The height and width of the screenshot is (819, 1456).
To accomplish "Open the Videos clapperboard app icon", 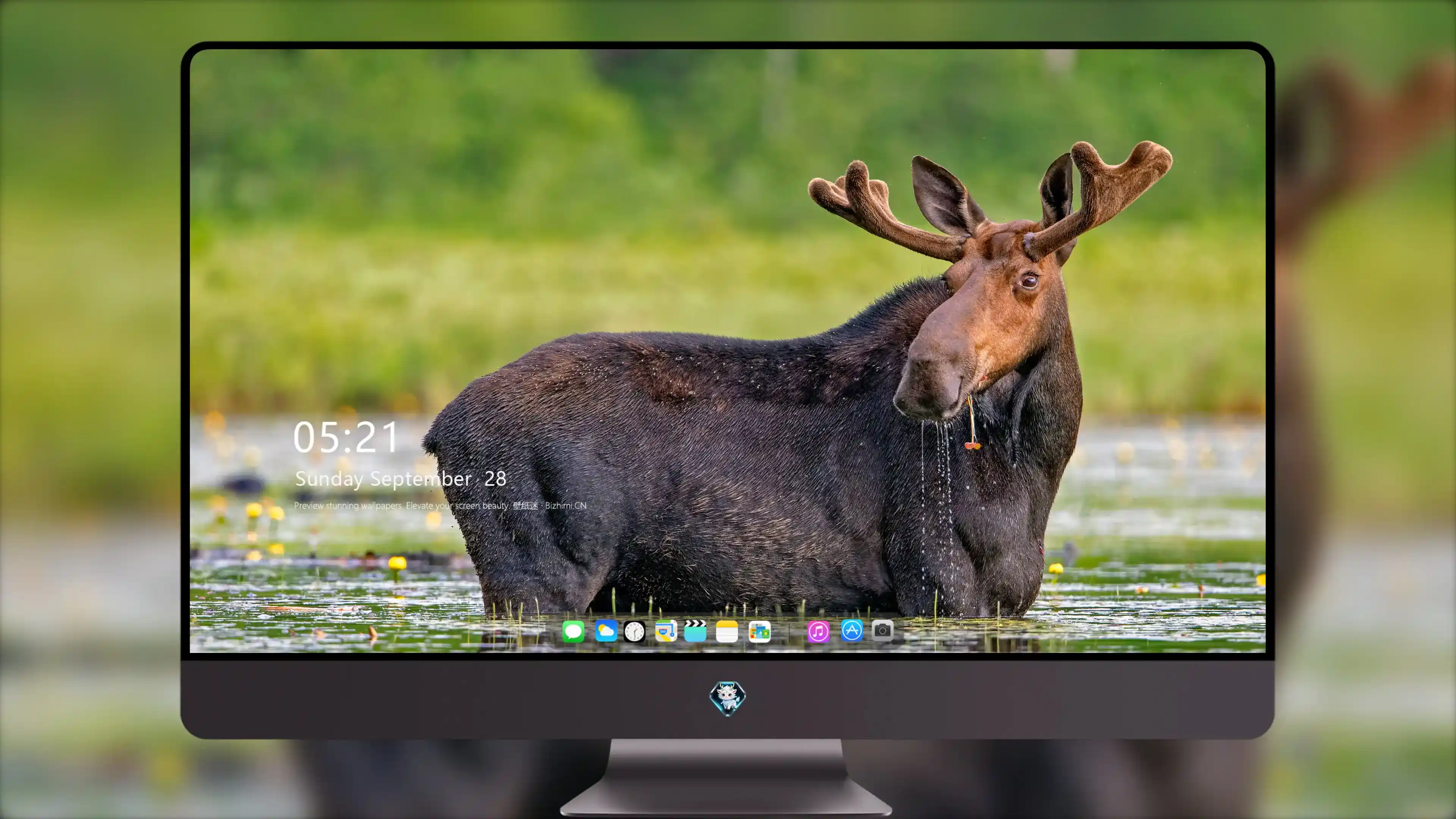I will 695,631.
